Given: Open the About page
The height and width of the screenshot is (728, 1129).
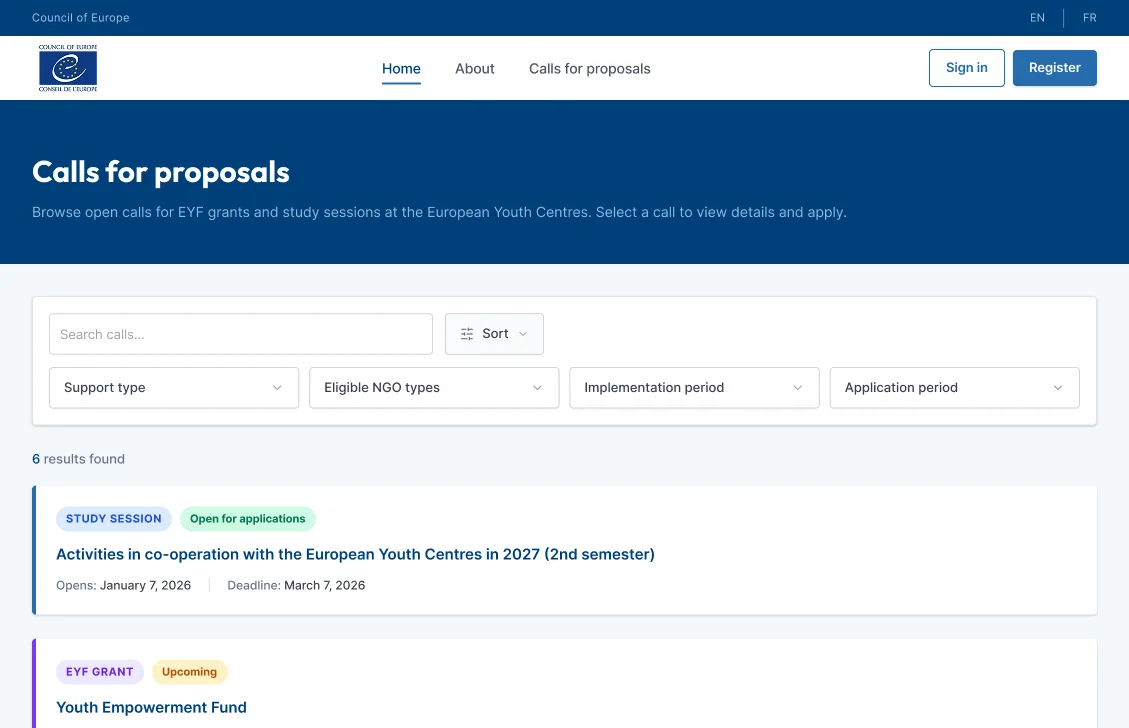Looking at the screenshot, I should tap(474, 68).
